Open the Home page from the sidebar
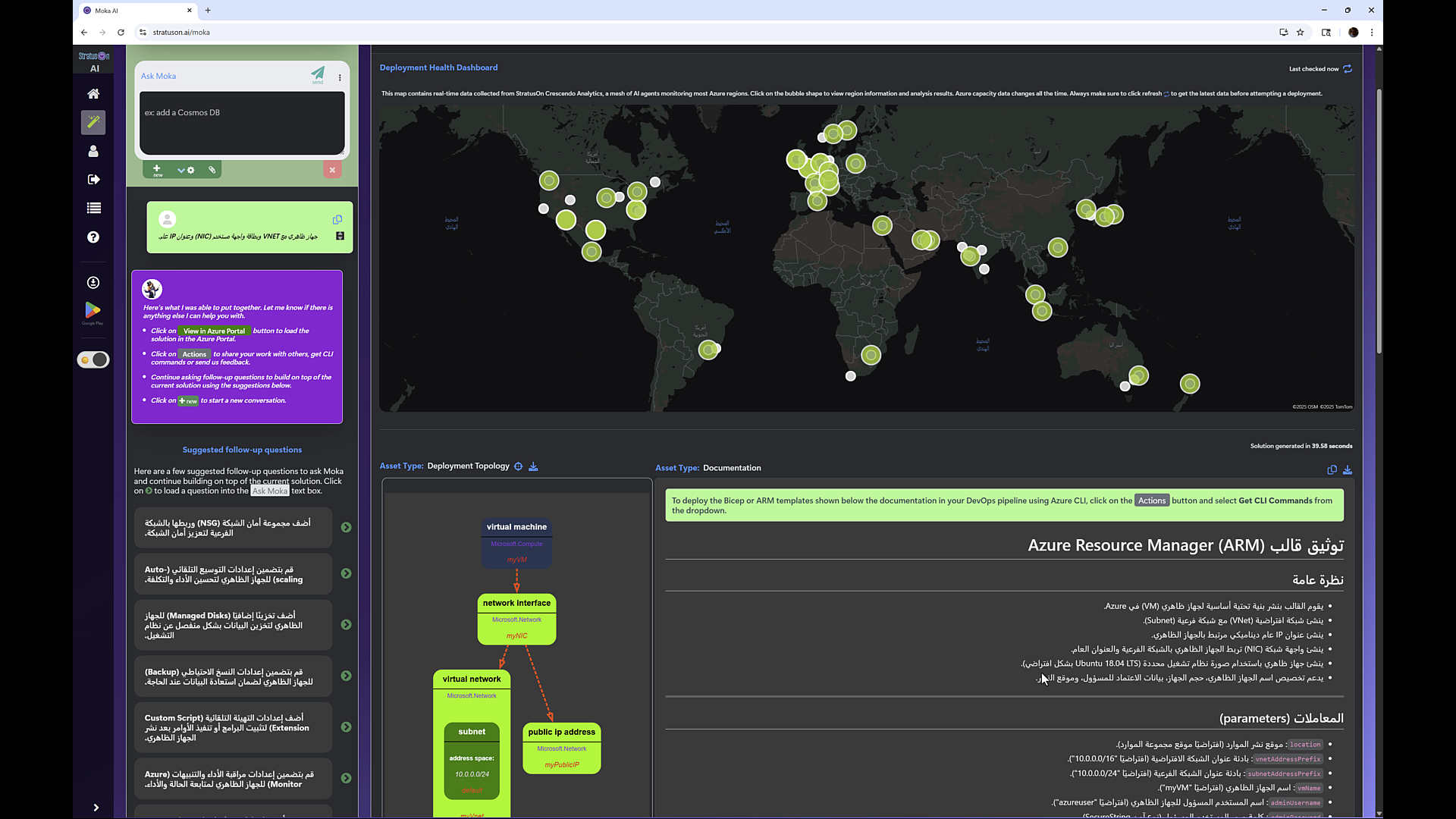Screen dimensions: 1456x819 pyautogui.click(x=93, y=93)
